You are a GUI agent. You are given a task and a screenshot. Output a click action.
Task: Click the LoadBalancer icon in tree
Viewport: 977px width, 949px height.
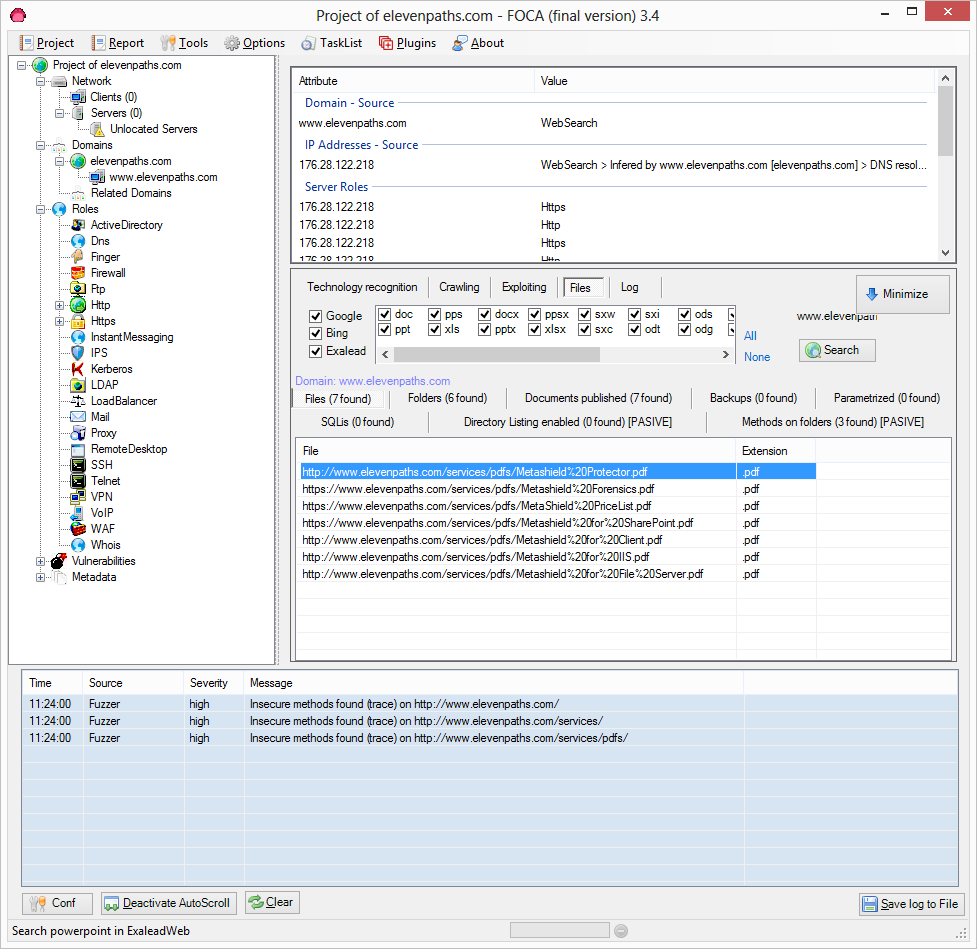point(78,401)
